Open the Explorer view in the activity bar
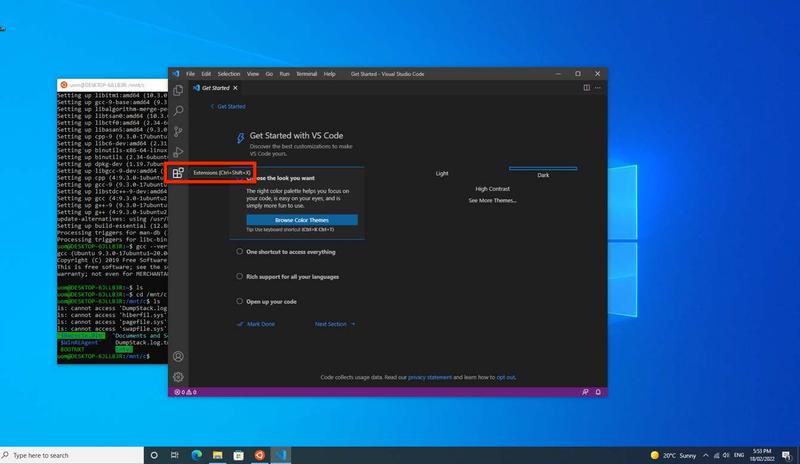Image resolution: width=800 pixels, height=464 pixels. click(x=178, y=90)
